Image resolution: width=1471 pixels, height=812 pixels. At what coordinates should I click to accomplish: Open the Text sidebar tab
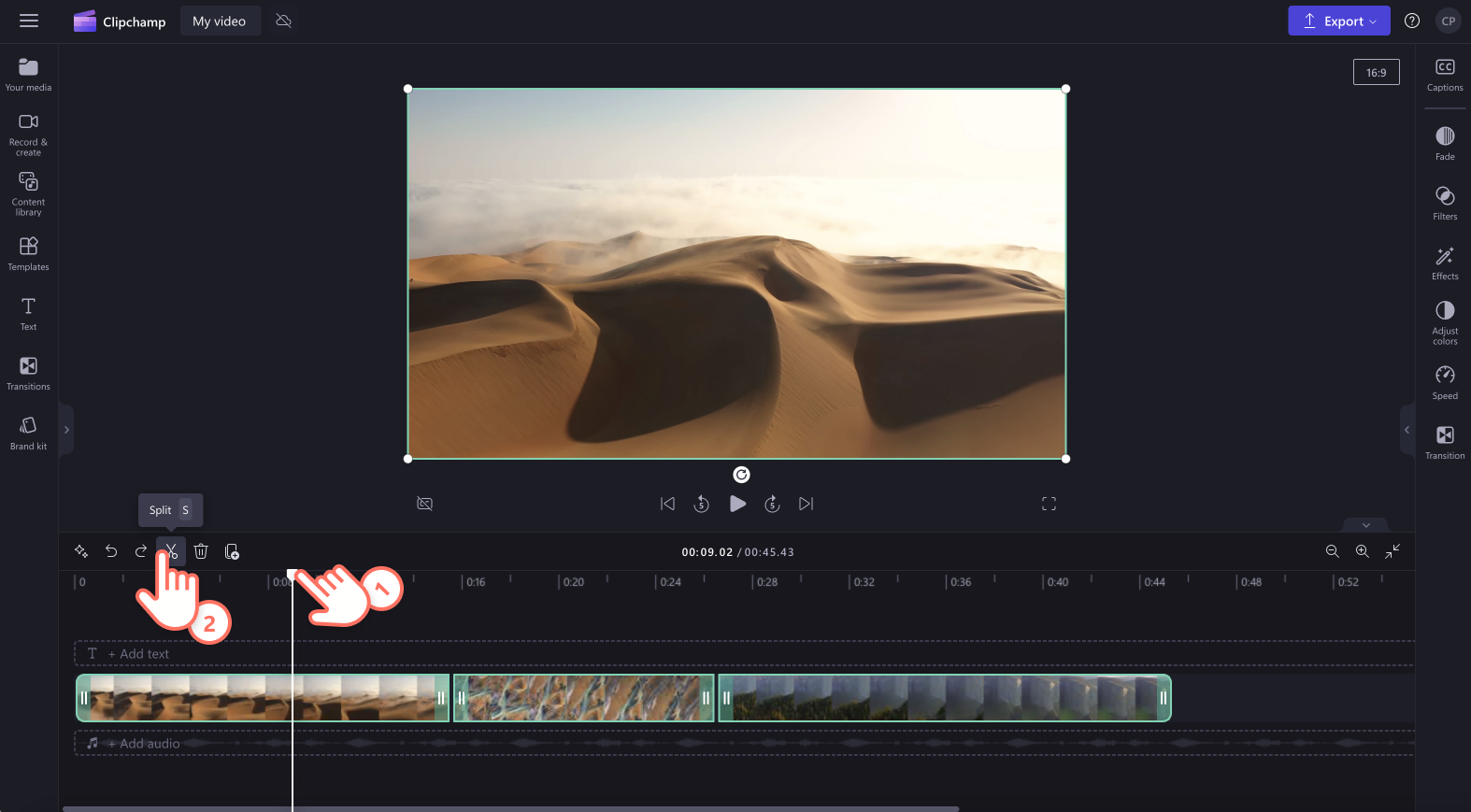point(29,313)
